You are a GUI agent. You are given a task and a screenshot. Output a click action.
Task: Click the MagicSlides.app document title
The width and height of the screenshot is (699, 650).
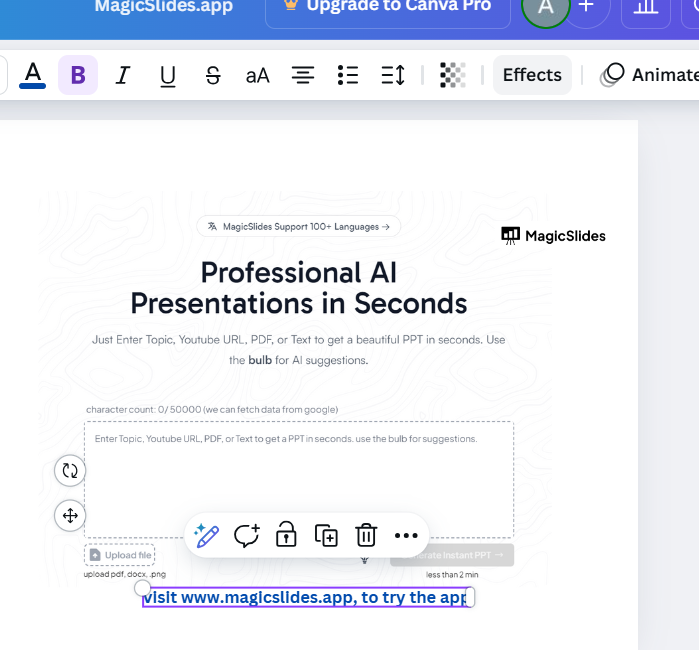pyautogui.click(x=164, y=6)
